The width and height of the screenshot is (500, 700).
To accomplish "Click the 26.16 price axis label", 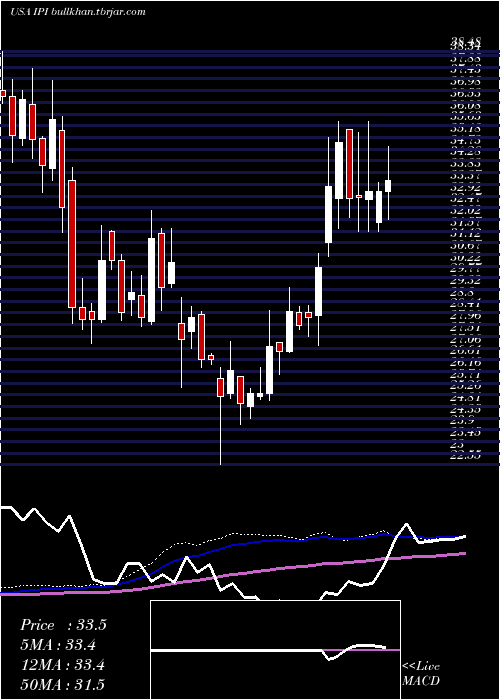I will 466,363.
